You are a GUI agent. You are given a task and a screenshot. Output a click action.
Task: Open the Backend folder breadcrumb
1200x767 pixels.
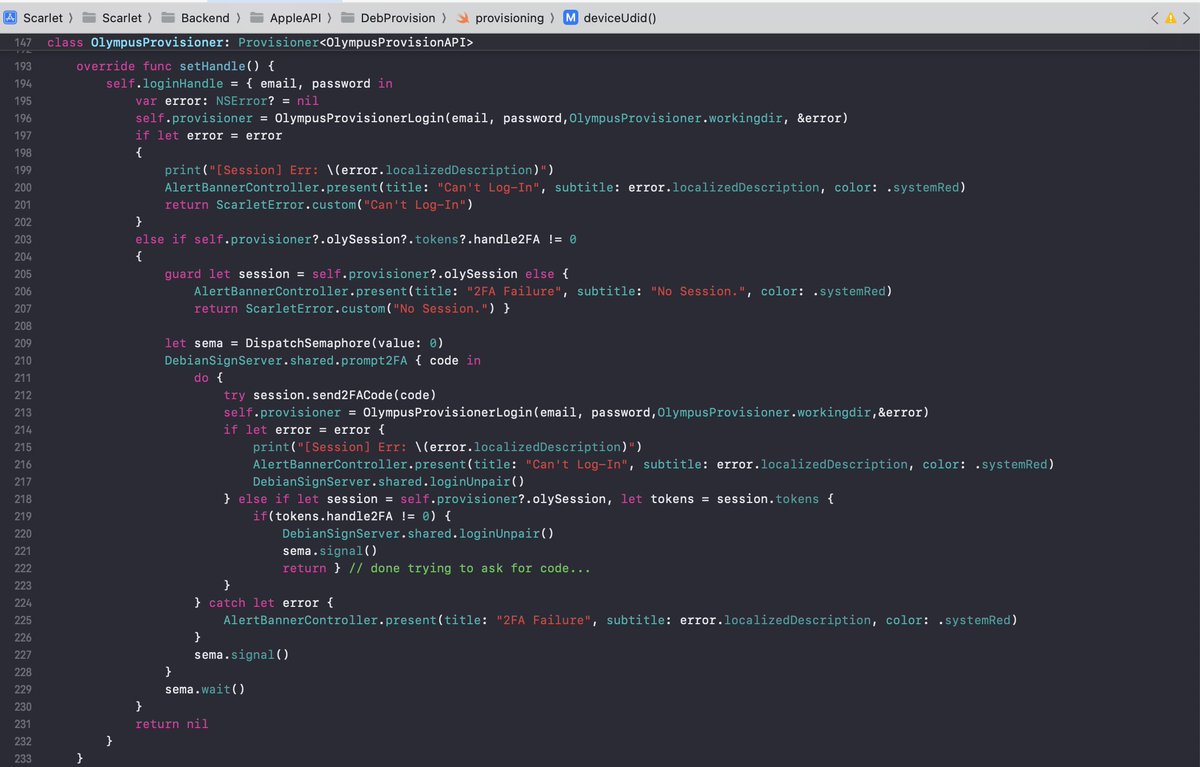[x=194, y=18]
